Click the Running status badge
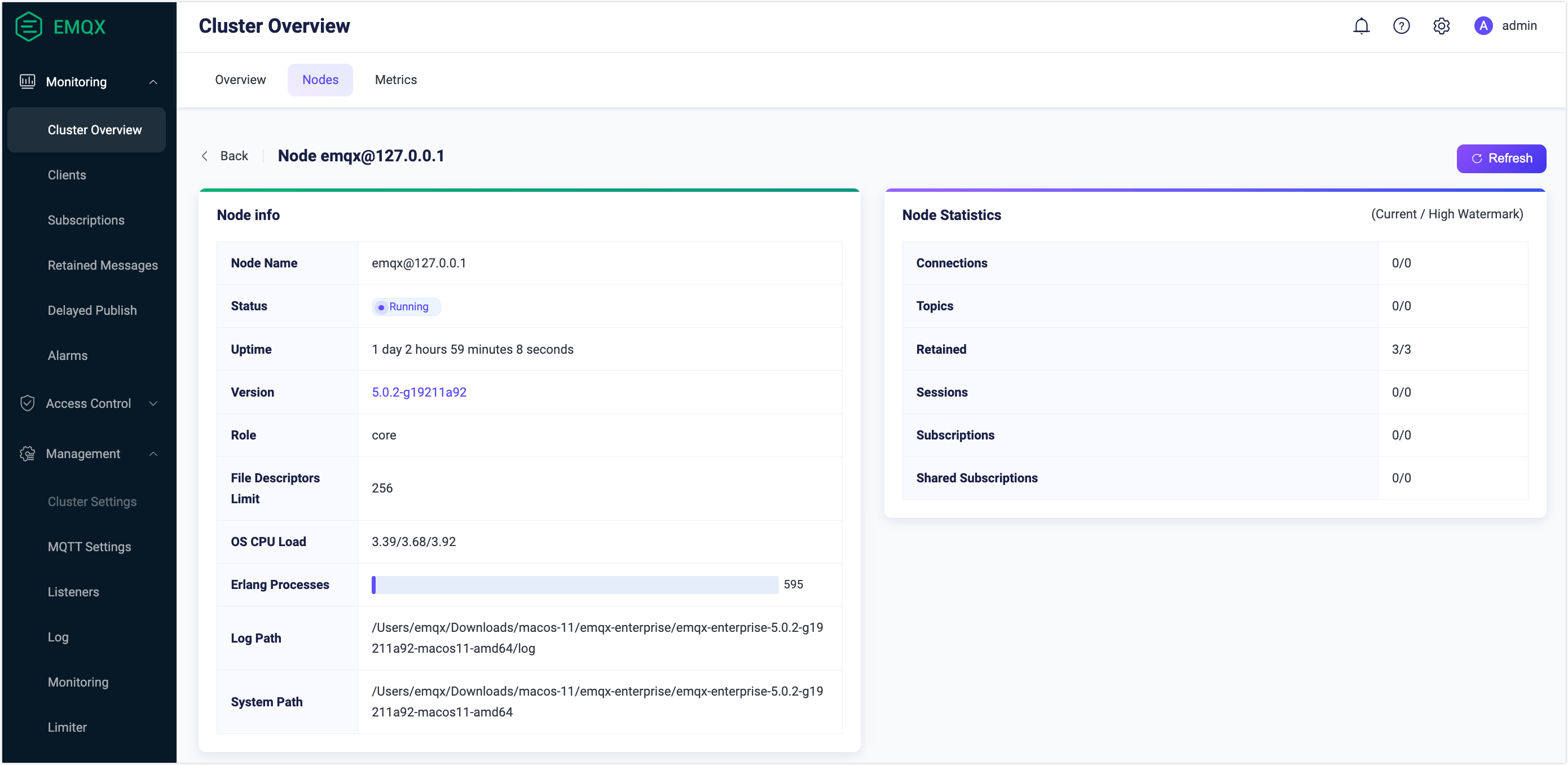1568x765 pixels. coord(406,306)
